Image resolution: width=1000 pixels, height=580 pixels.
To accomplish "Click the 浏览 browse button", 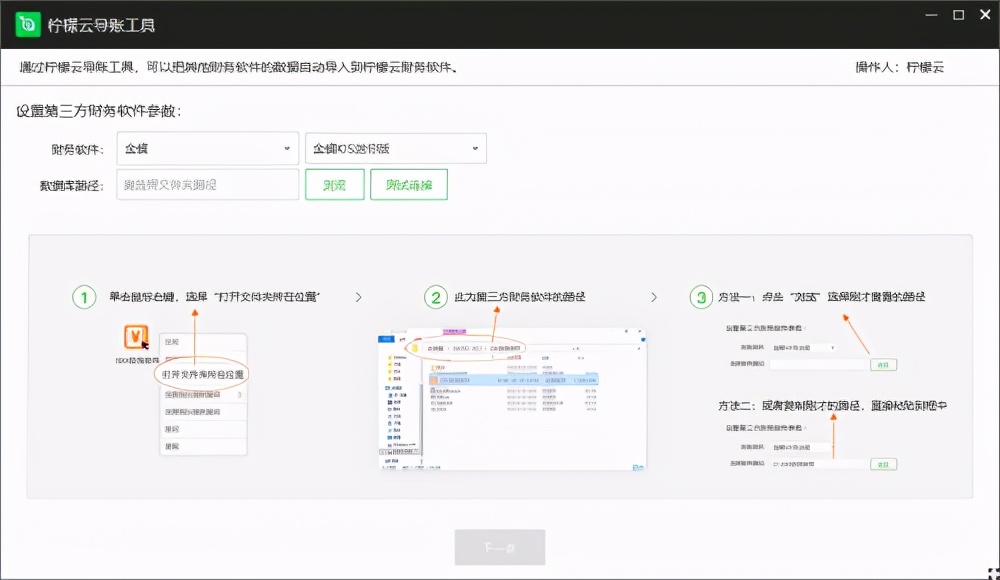I will 335,185.
